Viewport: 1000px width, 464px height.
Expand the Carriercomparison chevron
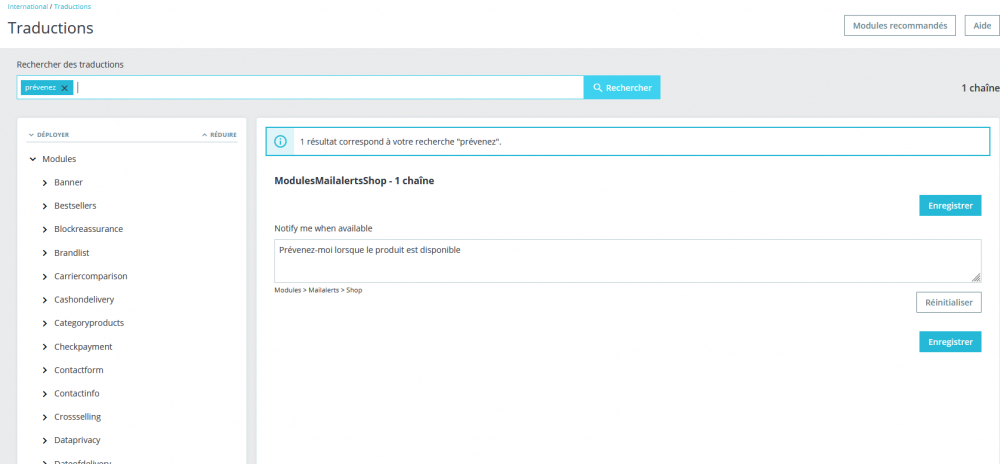coord(45,277)
